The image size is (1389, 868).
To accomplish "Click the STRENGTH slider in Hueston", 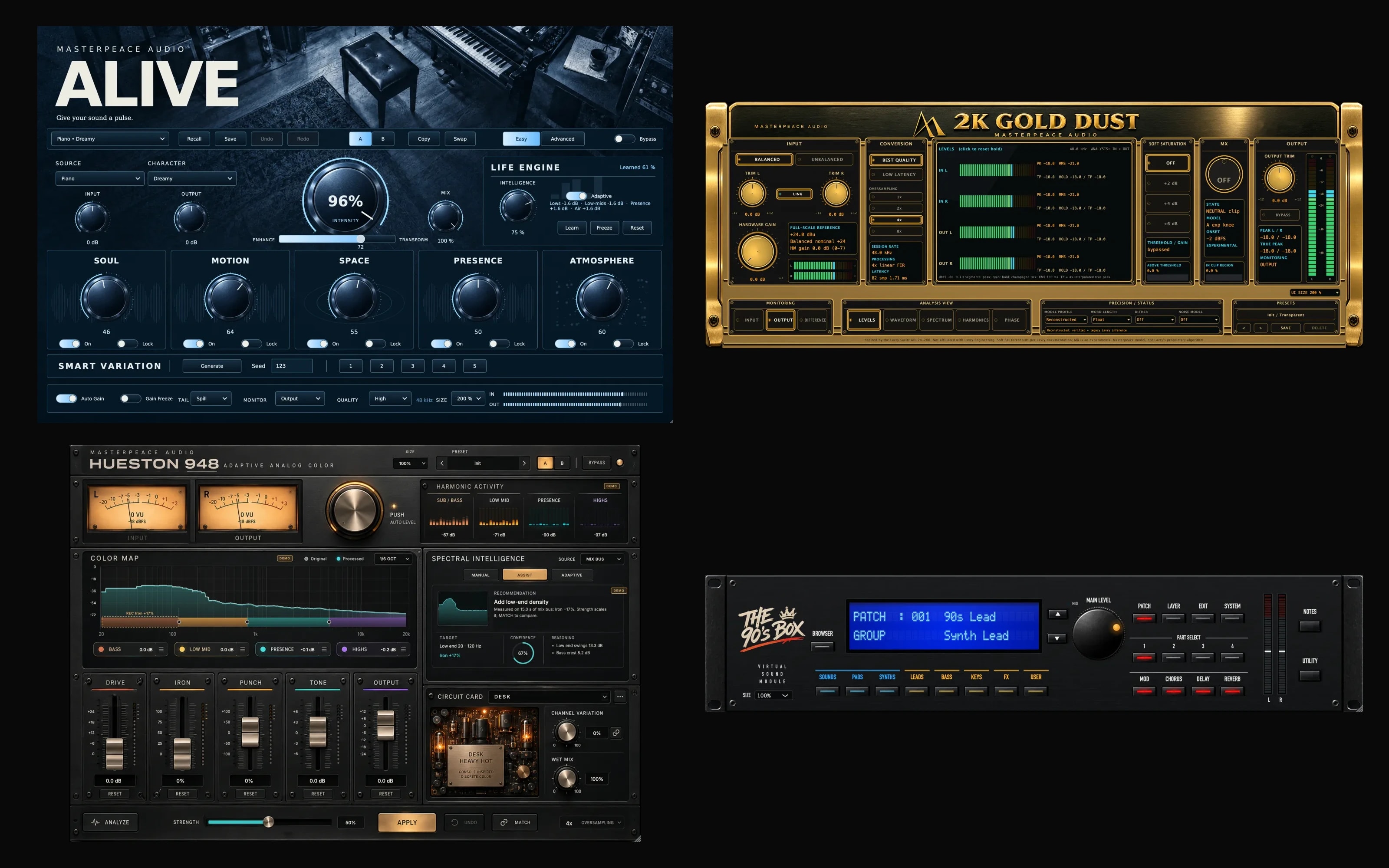I will [269, 822].
